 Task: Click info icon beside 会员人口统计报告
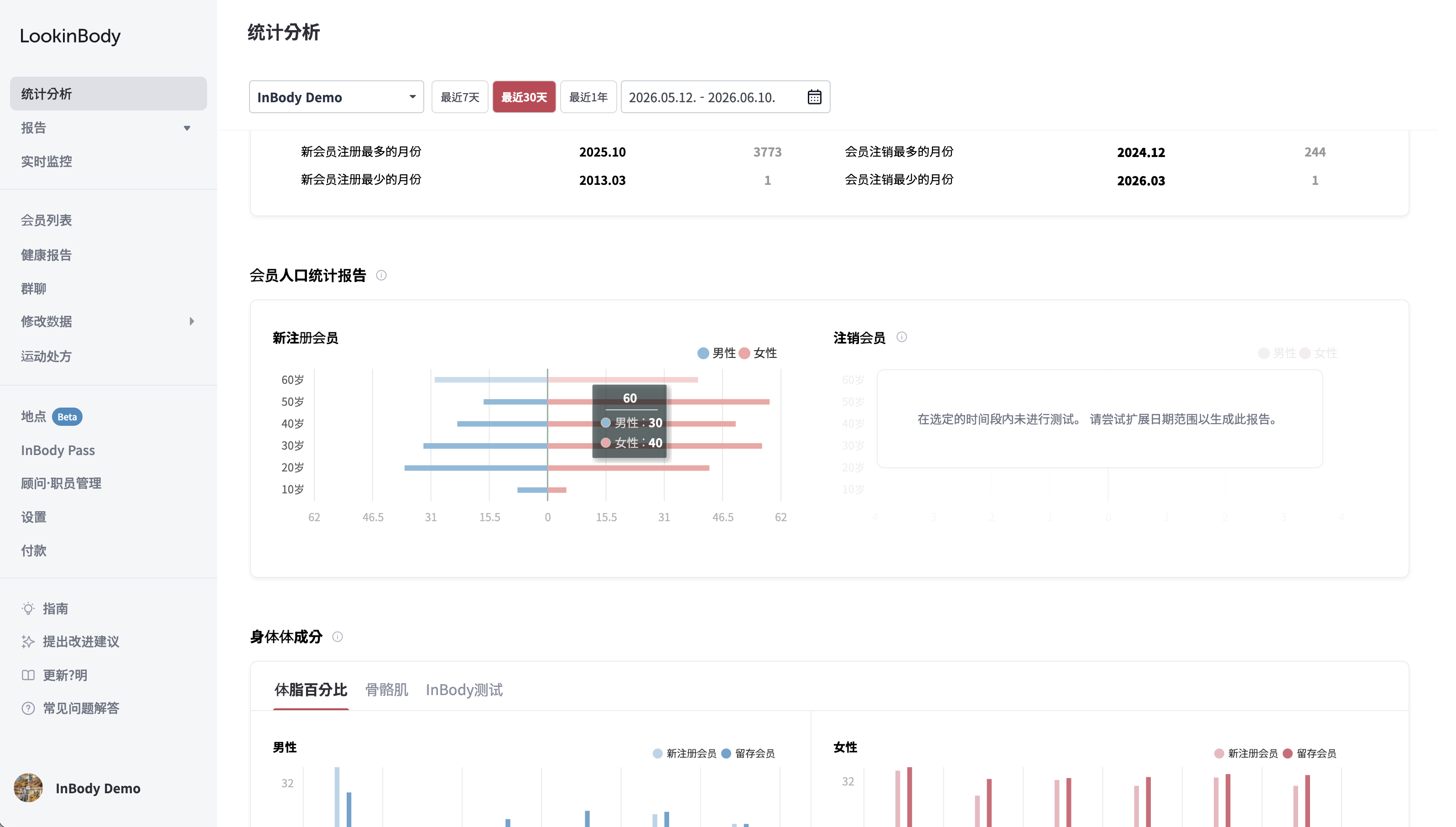coord(381,276)
